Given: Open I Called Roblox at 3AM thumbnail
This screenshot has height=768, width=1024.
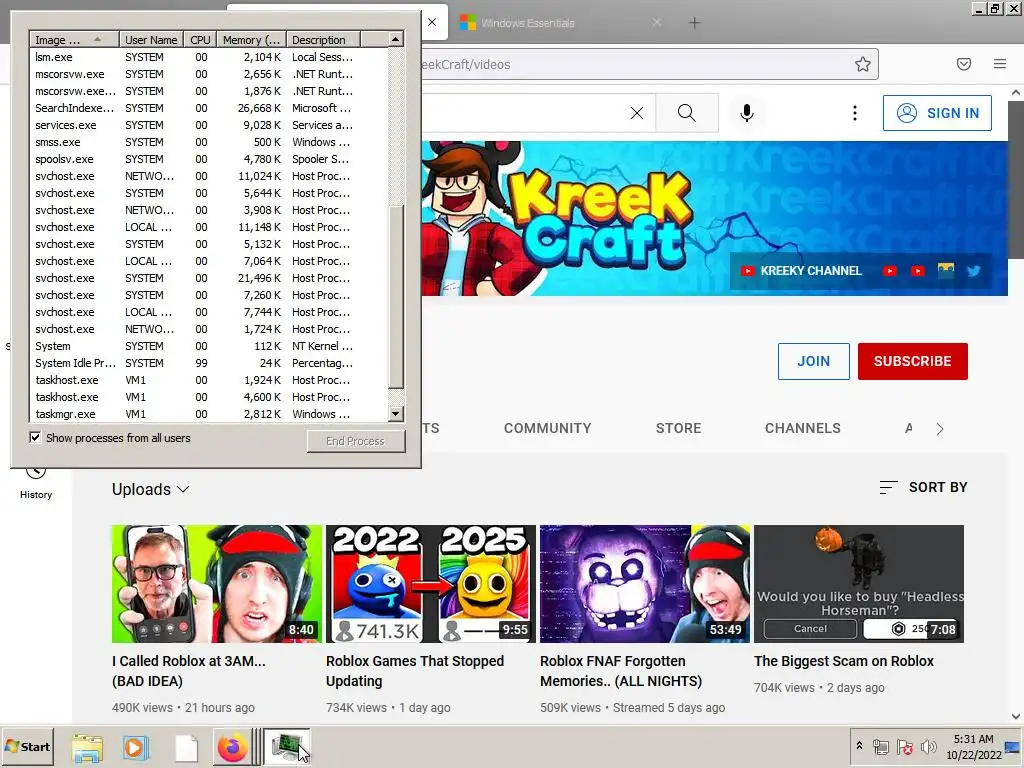Looking at the screenshot, I should pyautogui.click(x=217, y=584).
